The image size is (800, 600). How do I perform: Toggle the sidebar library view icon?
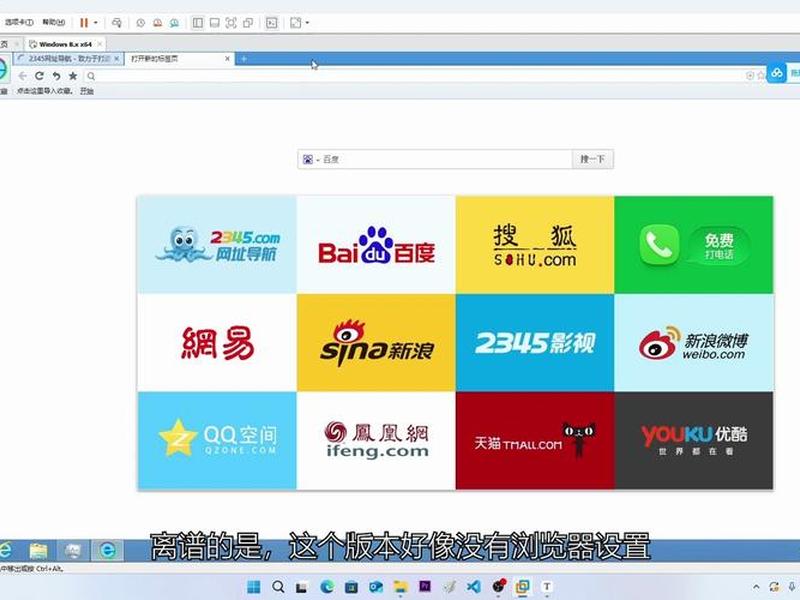tap(197, 22)
